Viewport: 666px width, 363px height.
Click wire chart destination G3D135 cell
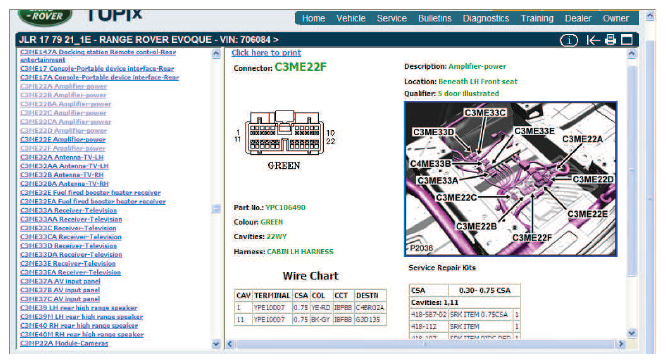(x=370, y=319)
